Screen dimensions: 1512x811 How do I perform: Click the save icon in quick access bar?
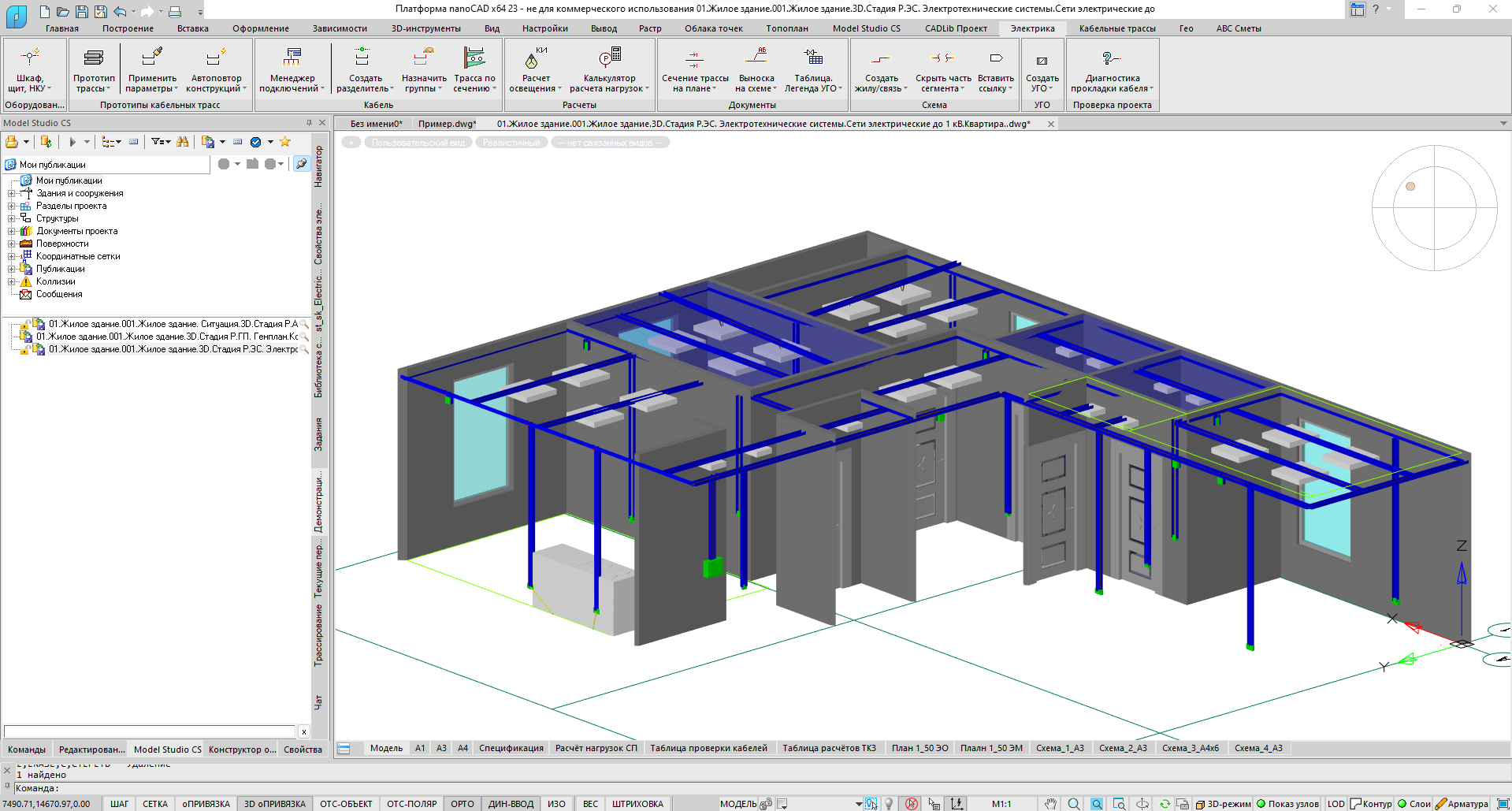click(81, 11)
